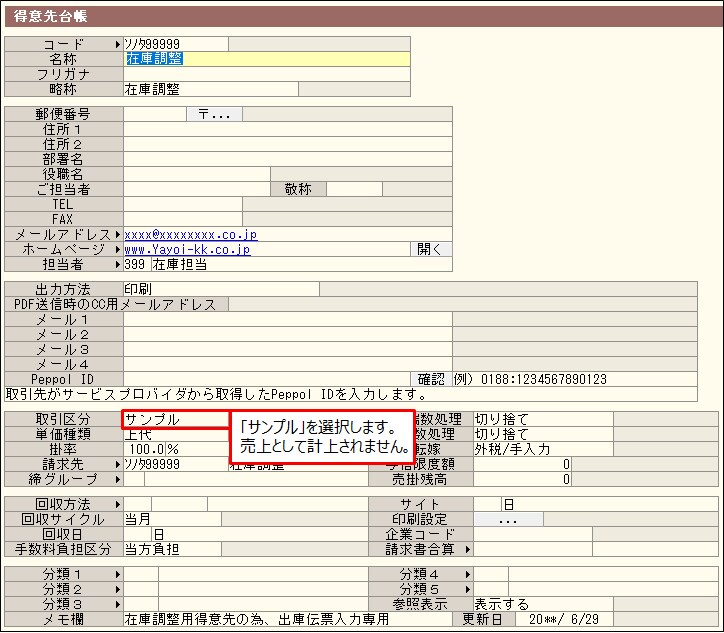
Task: Click the postal code lookup button 〒...
Action: pyautogui.click(x=213, y=114)
